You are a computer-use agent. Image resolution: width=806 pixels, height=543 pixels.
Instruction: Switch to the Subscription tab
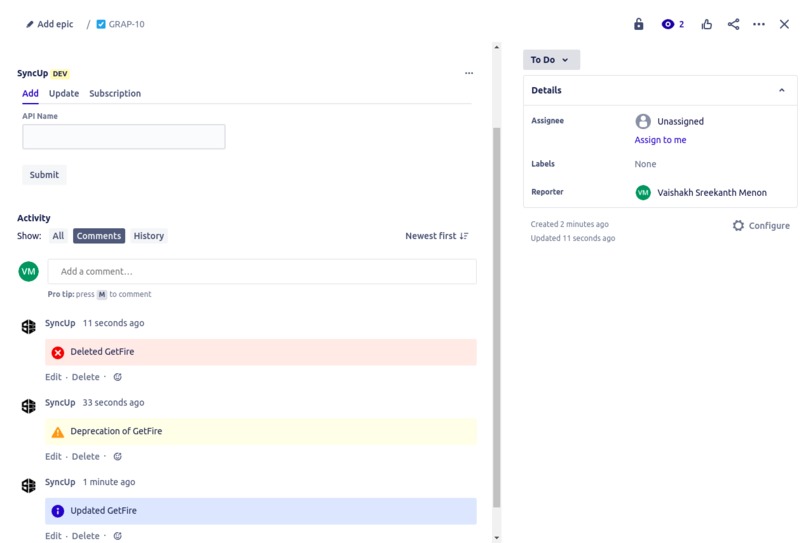(115, 94)
